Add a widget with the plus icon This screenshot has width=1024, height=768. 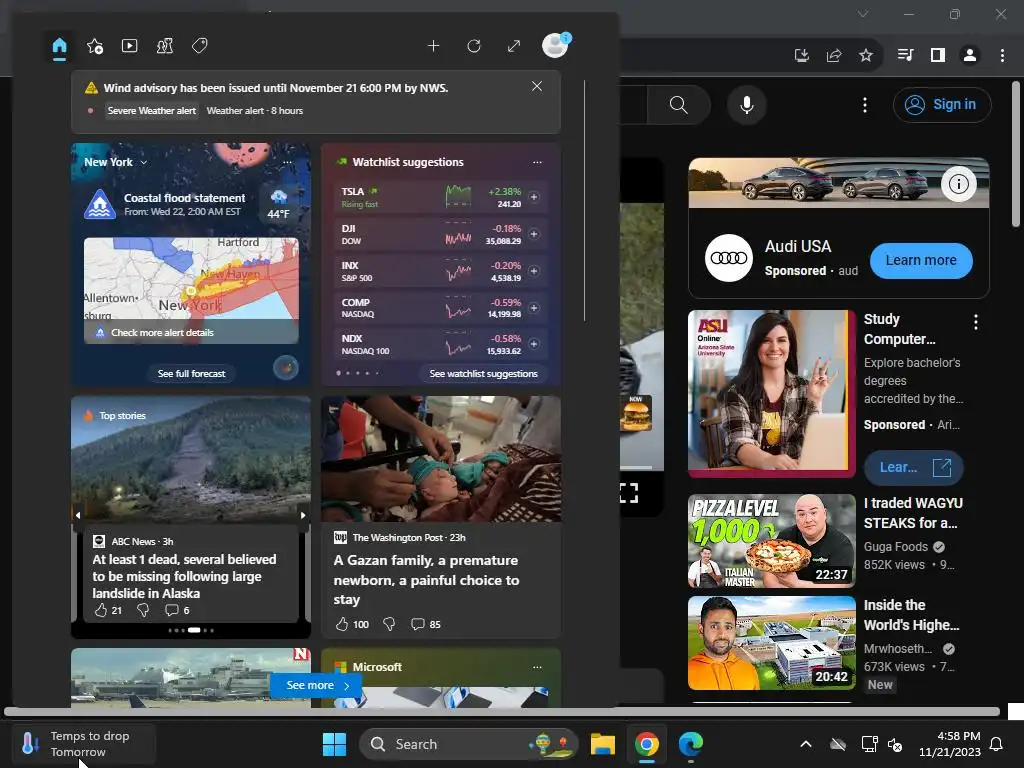click(x=433, y=46)
